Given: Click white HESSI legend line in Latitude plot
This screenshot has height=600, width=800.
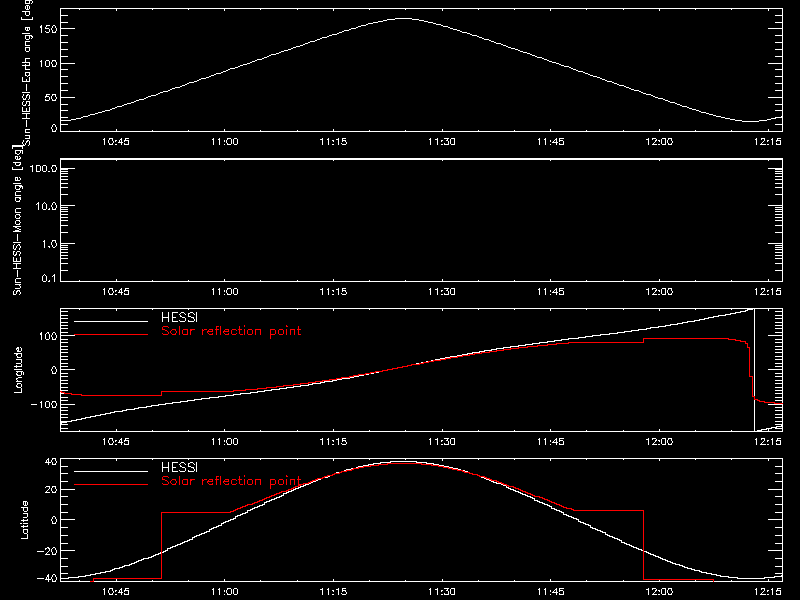Looking at the screenshot, I should tap(111, 471).
